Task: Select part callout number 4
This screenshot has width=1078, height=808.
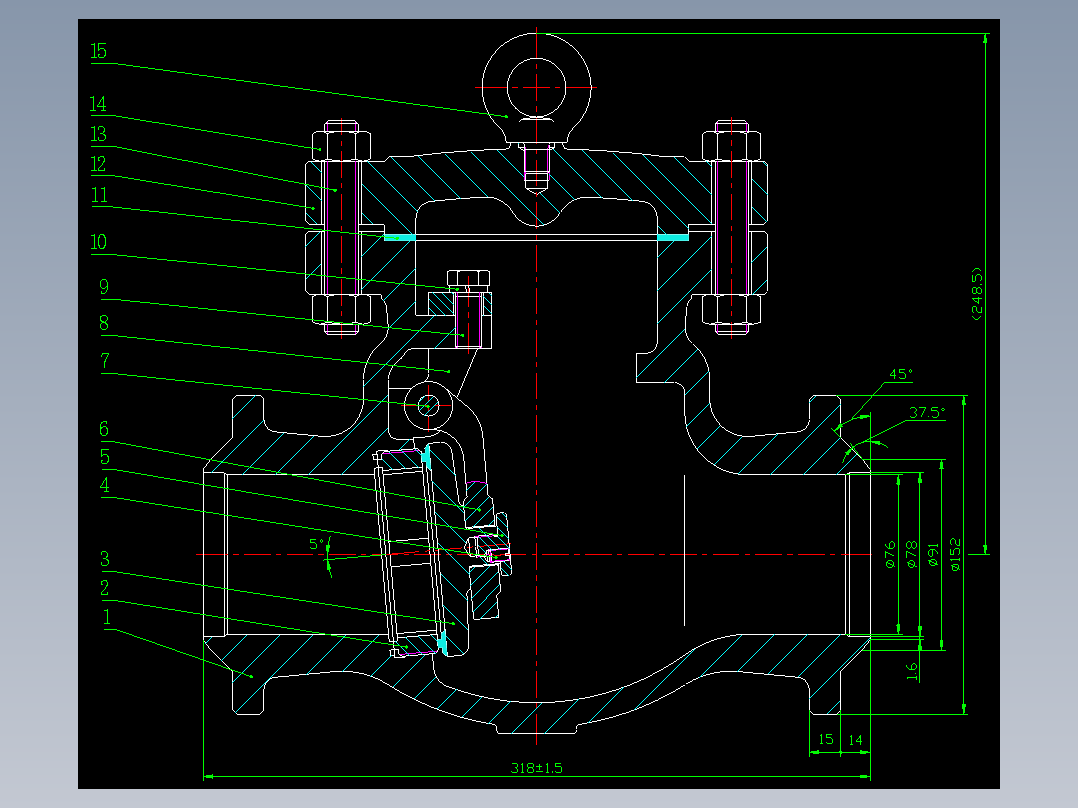Action: click(x=104, y=485)
